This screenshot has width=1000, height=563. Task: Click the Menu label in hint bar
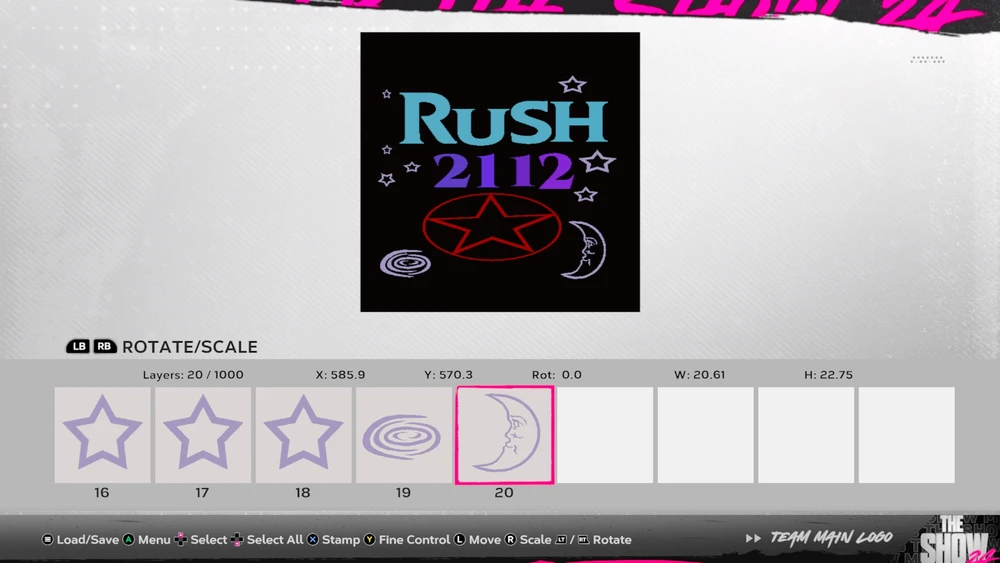(154, 539)
